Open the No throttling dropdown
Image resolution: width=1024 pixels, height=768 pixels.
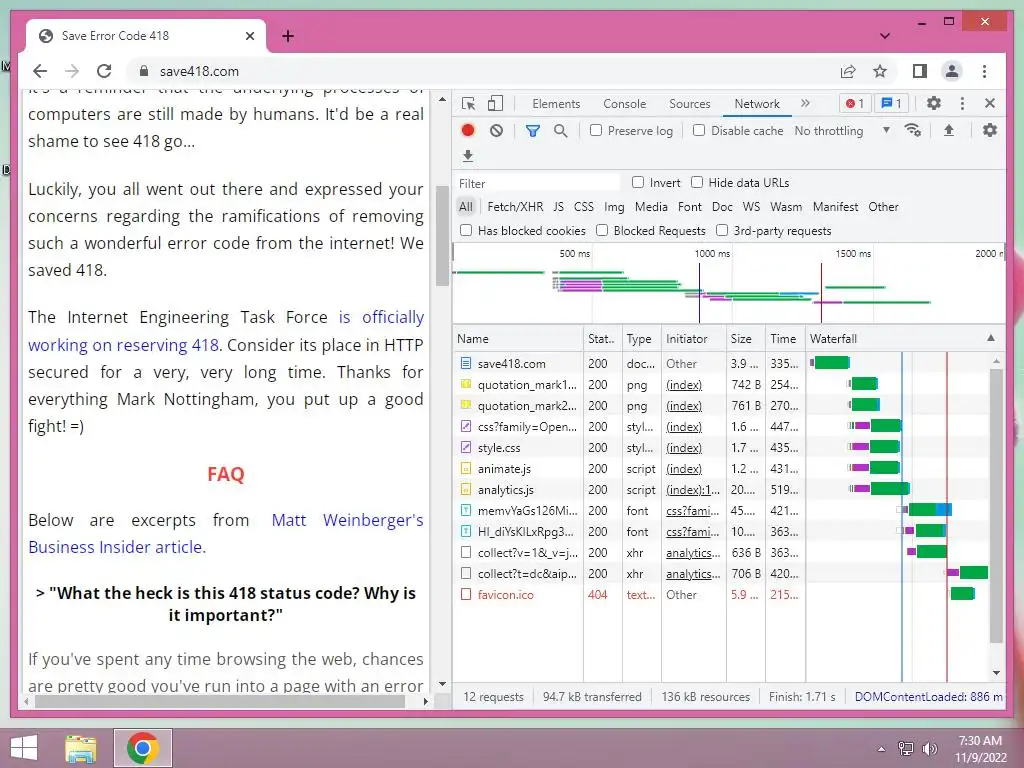tap(842, 131)
